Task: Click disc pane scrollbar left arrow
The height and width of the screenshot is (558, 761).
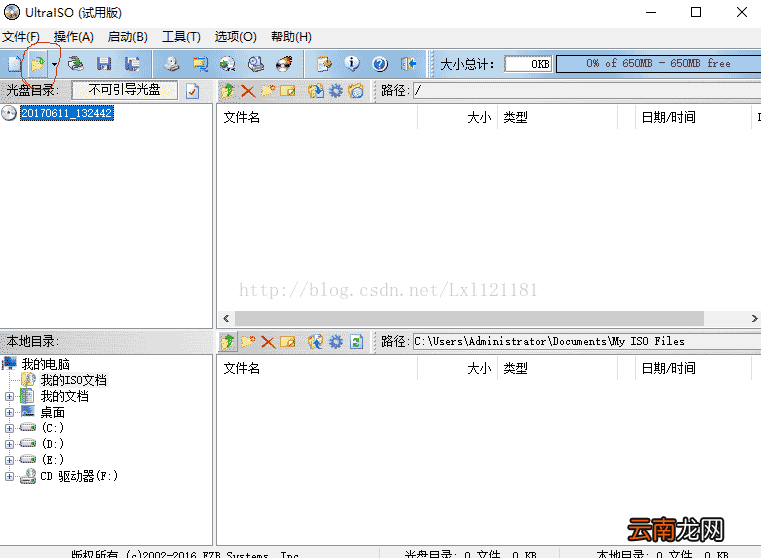Action: [226, 318]
